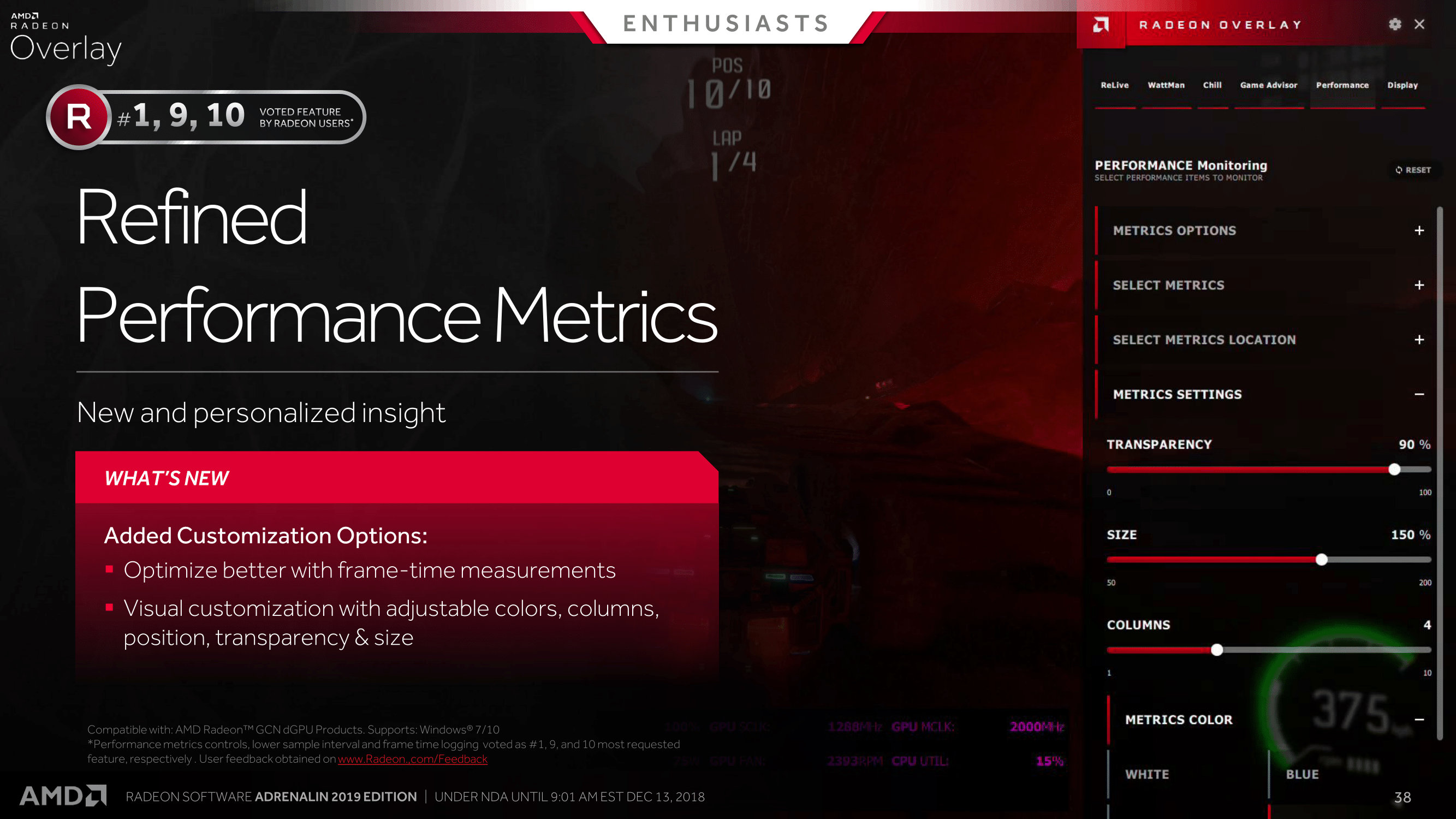Expand the Metrics Options section
Viewport: 1456px width, 819px height.
click(x=1418, y=230)
